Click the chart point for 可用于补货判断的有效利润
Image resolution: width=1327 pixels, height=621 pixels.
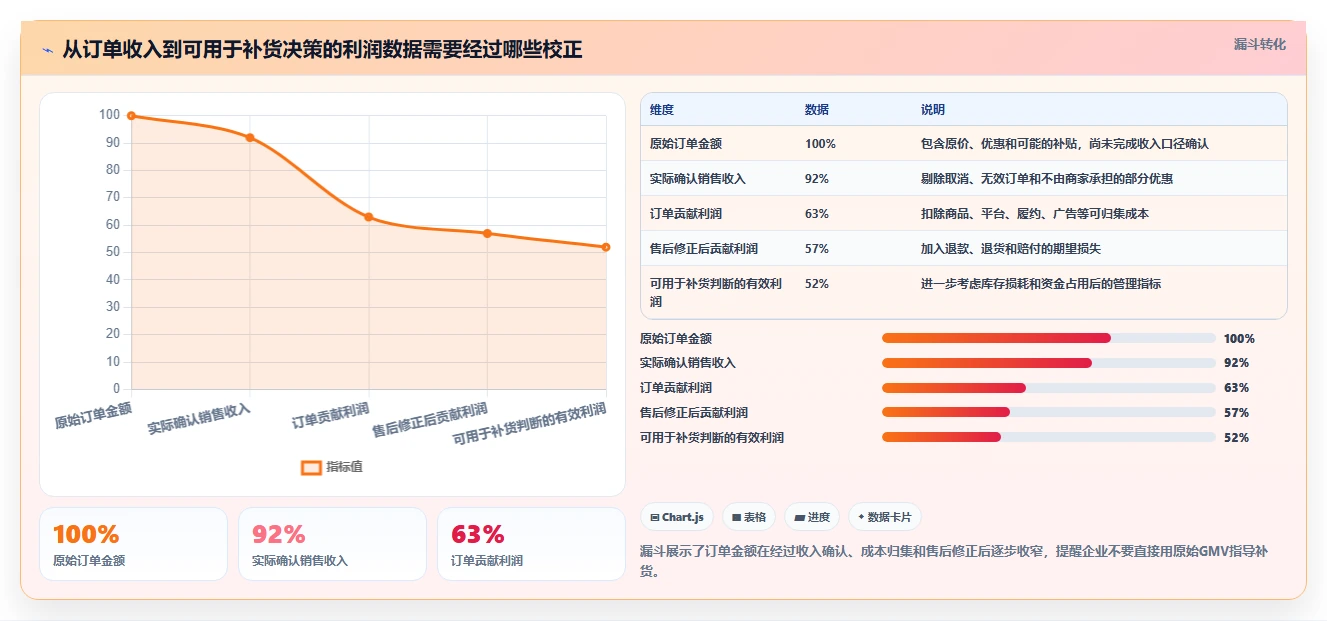605,247
